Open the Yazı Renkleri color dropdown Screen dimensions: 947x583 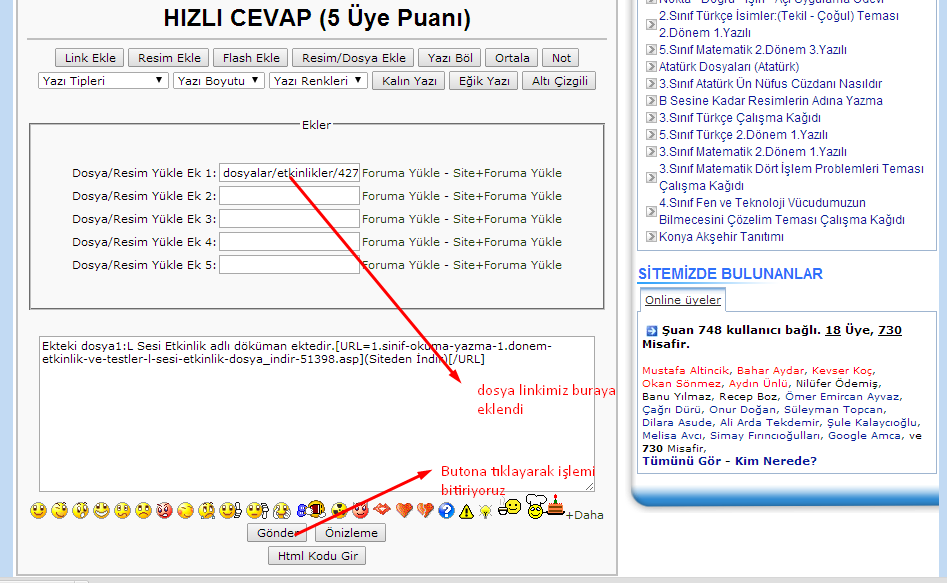pyautogui.click(x=318, y=81)
